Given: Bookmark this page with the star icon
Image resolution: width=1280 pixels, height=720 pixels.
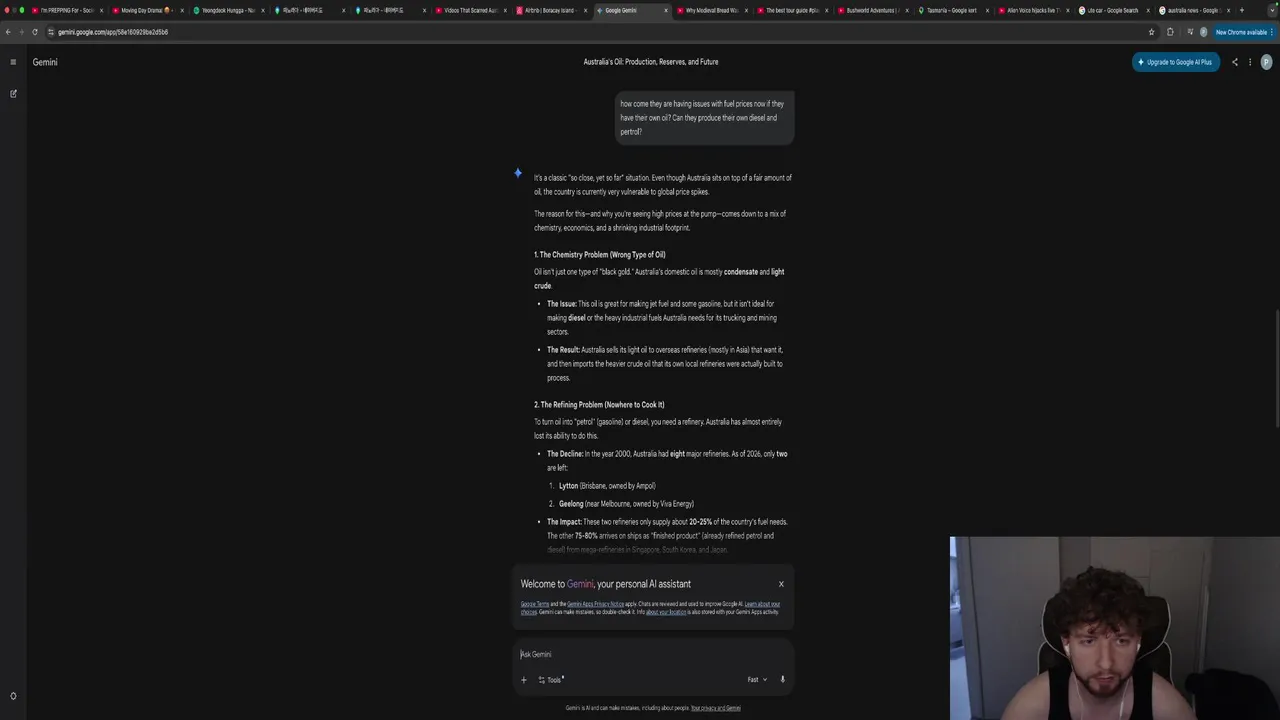Looking at the screenshot, I should [1151, 32].
